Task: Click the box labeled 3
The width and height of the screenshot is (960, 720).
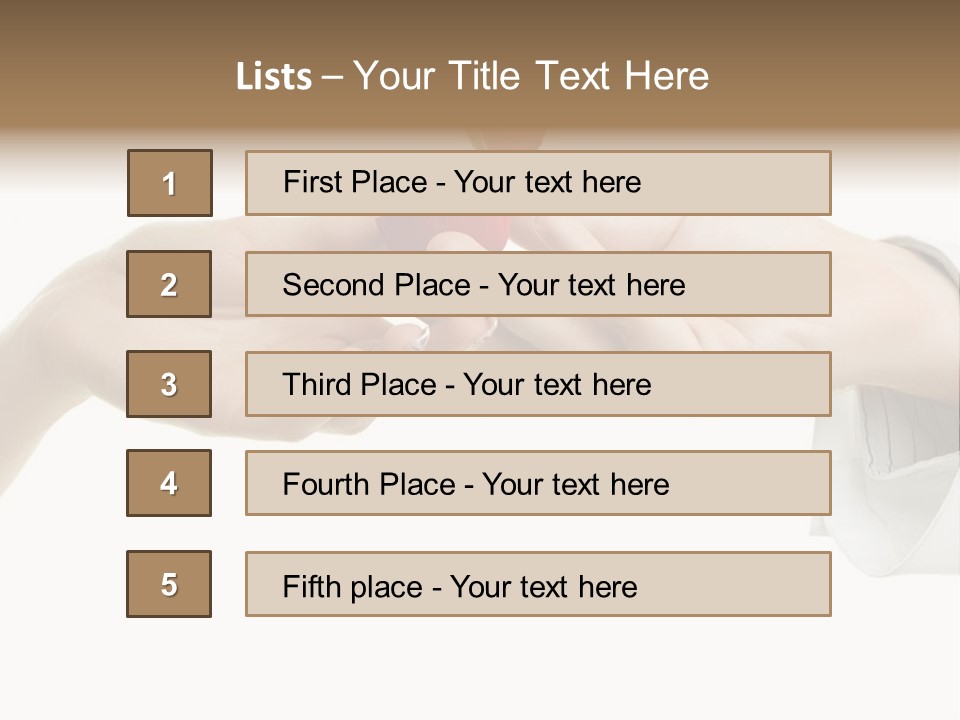Action: [x=169, y=384]
